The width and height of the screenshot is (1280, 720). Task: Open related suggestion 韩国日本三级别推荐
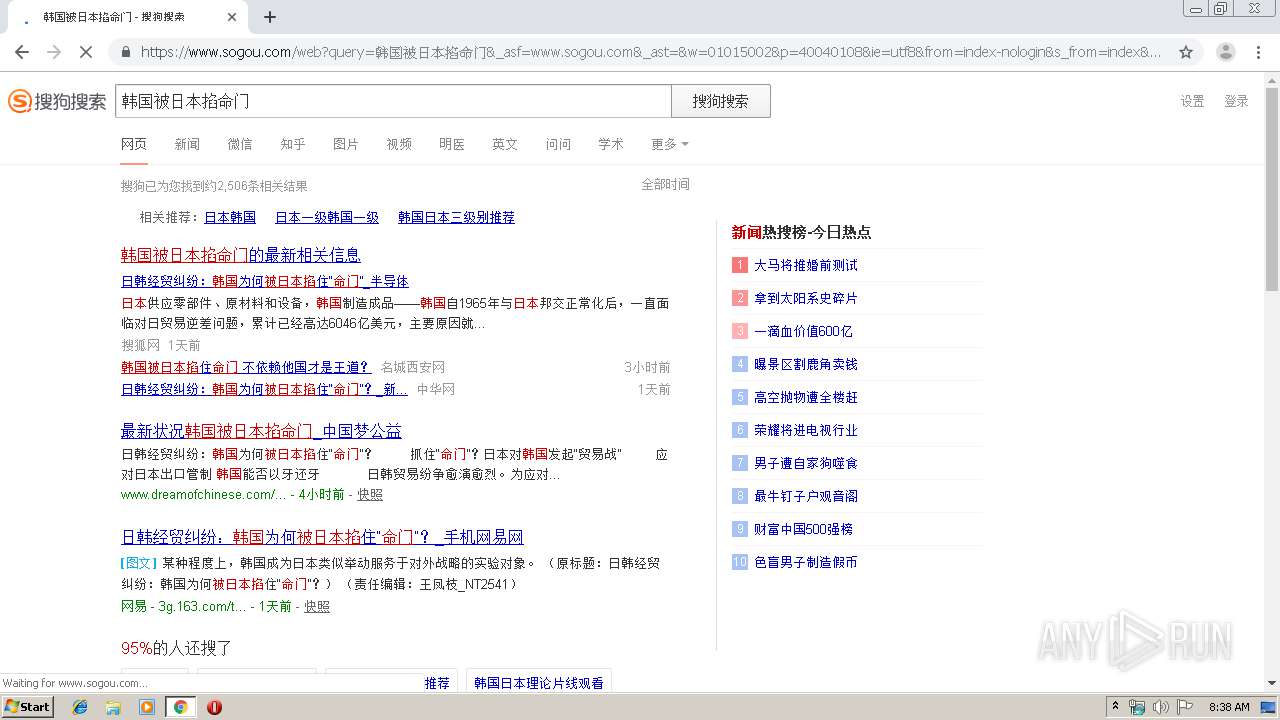coord(456,217)
